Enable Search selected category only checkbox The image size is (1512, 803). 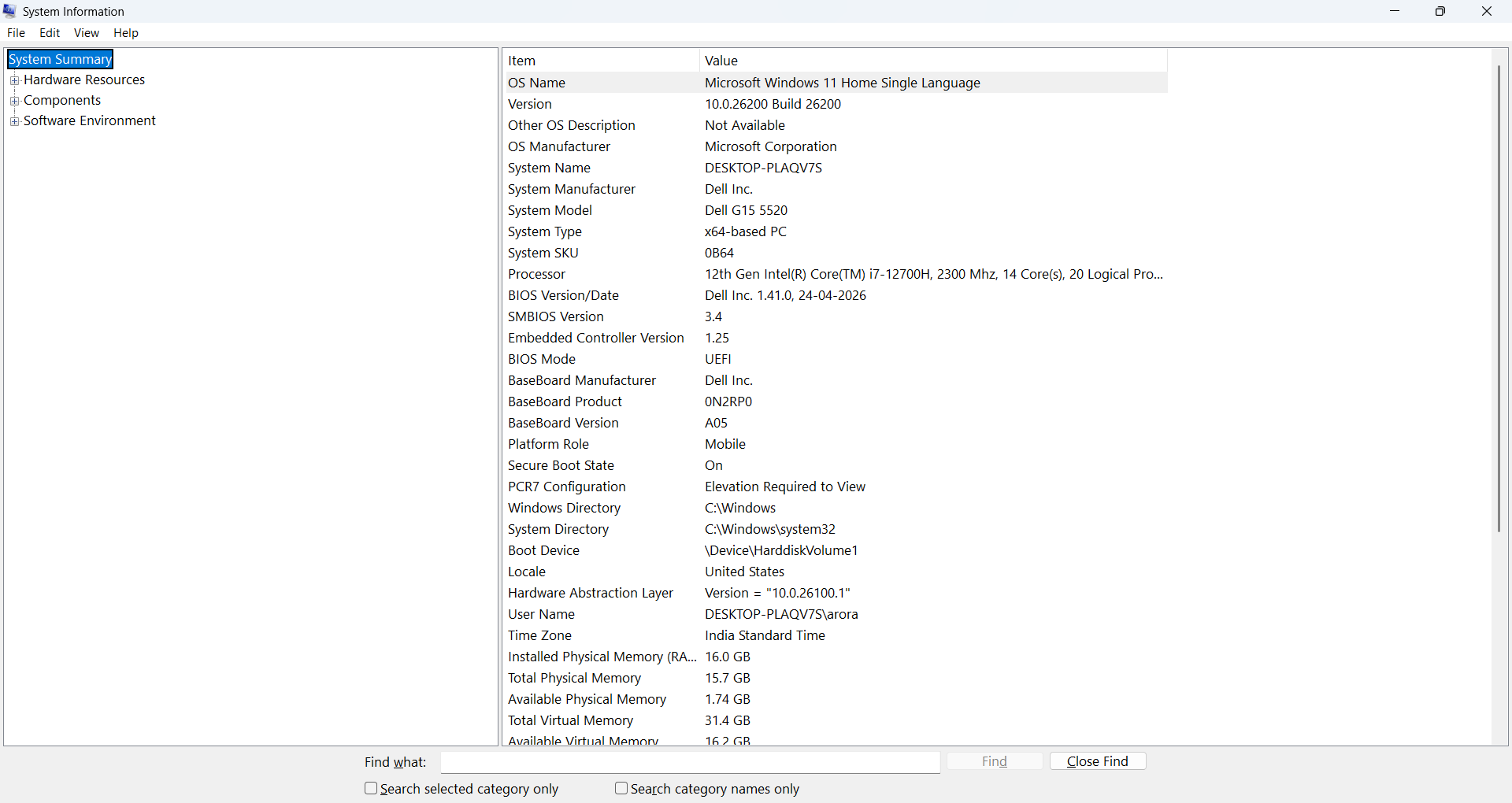point(371,788)
